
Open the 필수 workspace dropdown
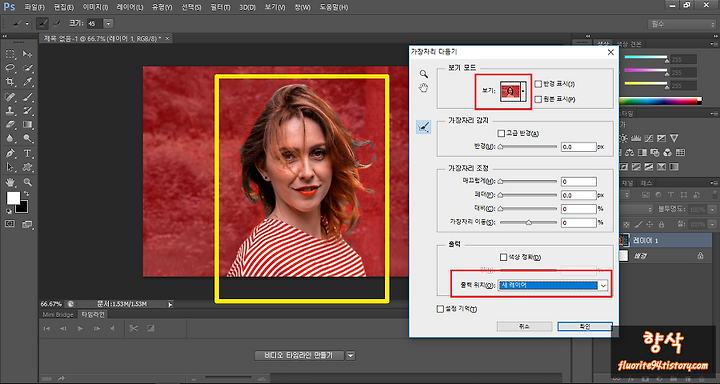(x=681, y=24)
